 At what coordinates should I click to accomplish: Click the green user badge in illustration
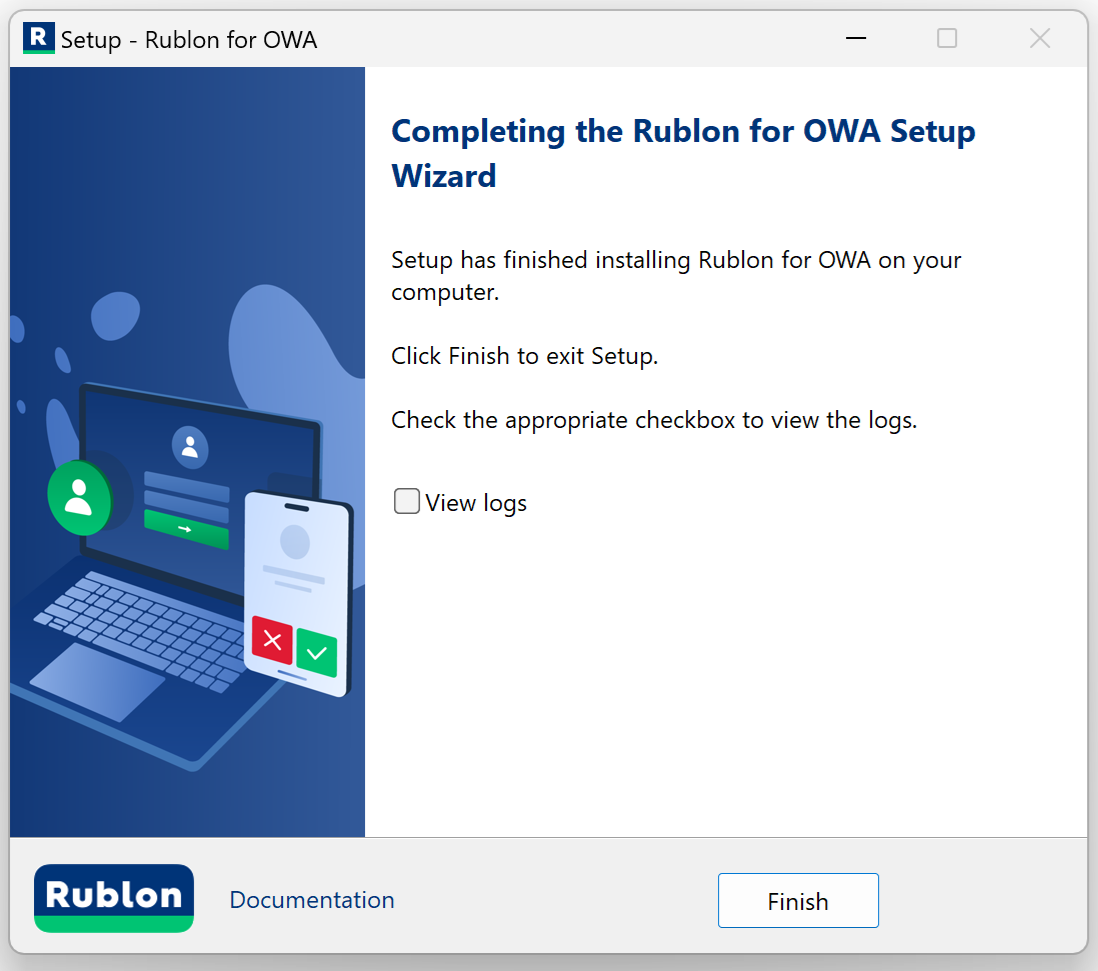coord(79,498)
